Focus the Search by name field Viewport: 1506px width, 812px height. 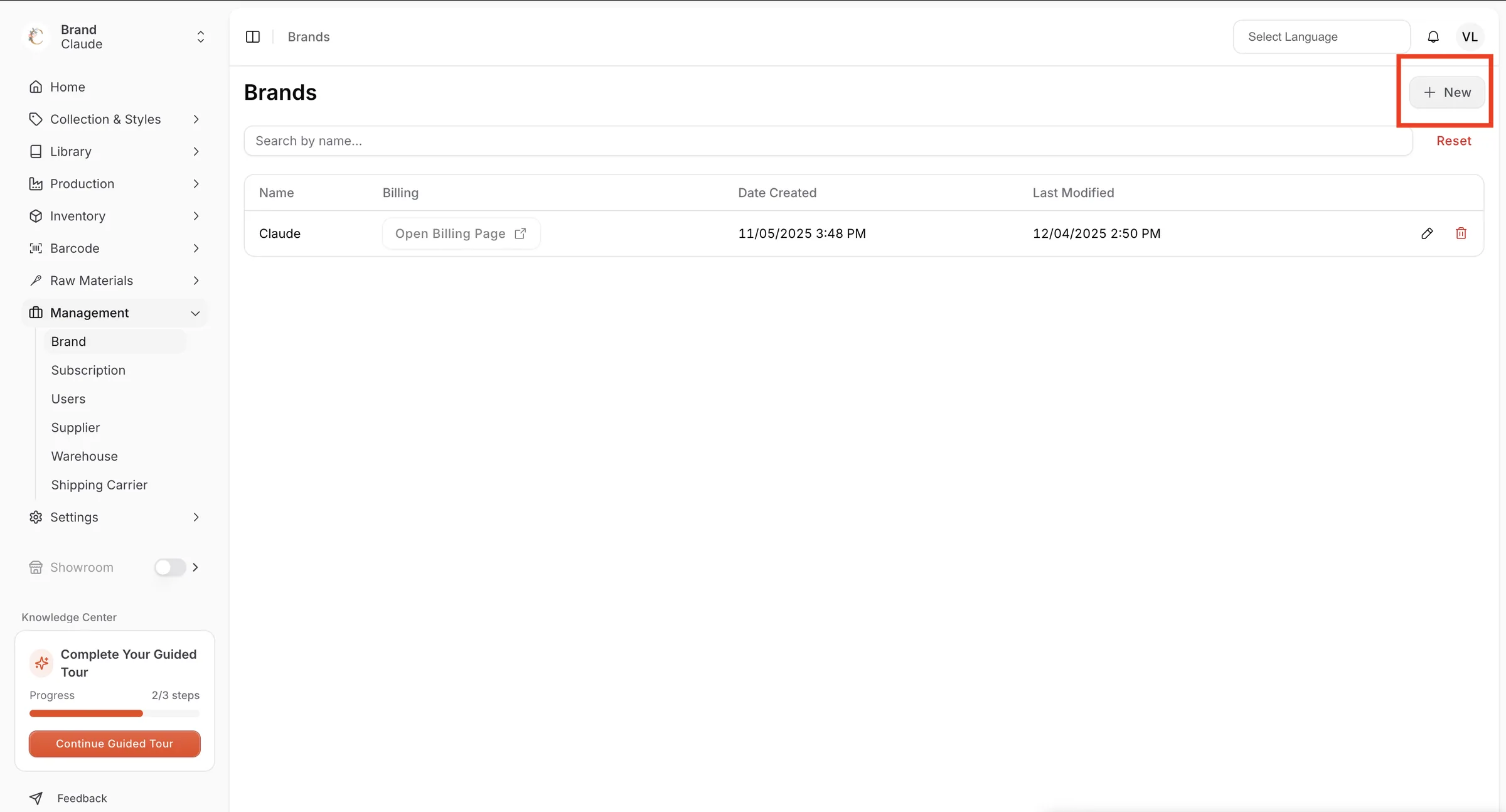[828, 141]
